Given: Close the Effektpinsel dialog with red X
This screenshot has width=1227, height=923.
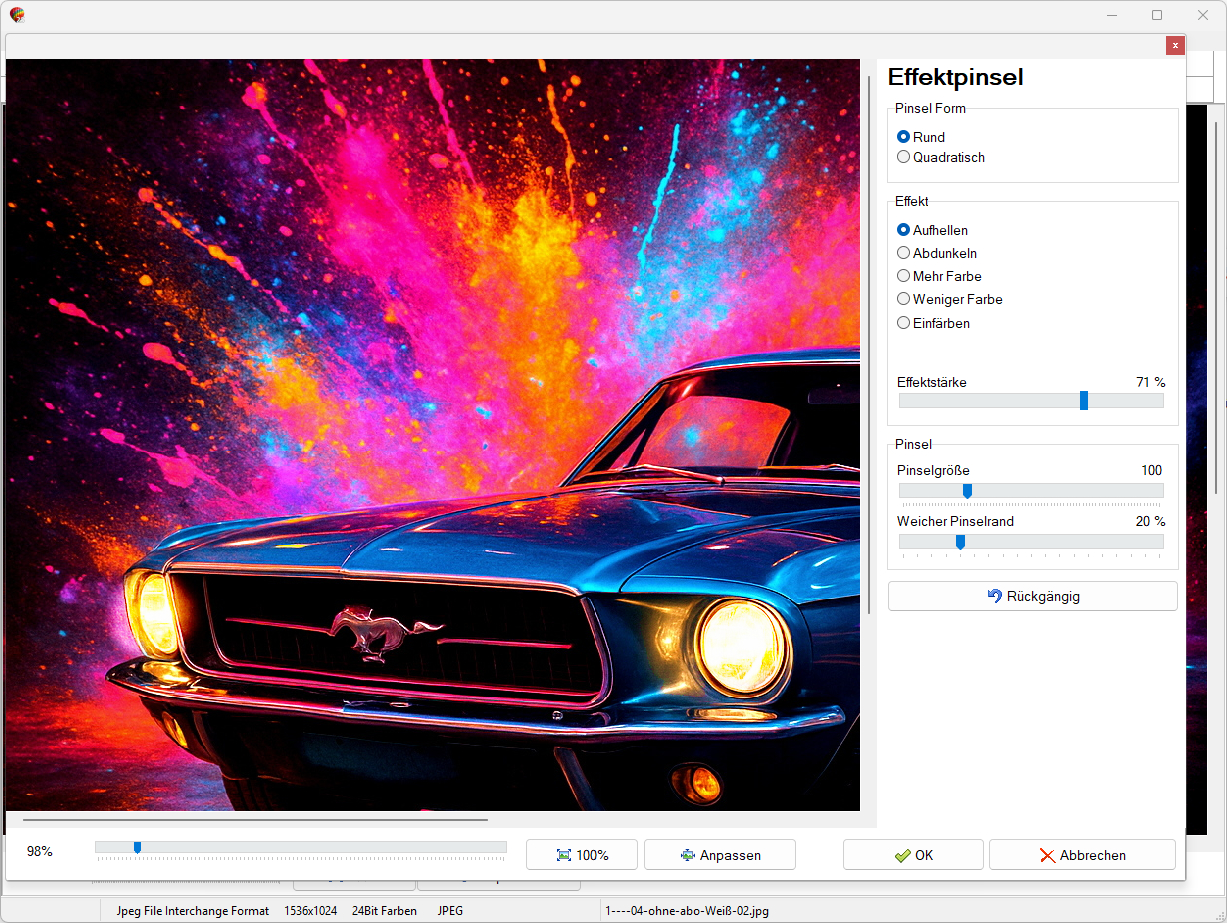Looking at the screenshot, I should pyautogui.click(x=1175, y=45).
